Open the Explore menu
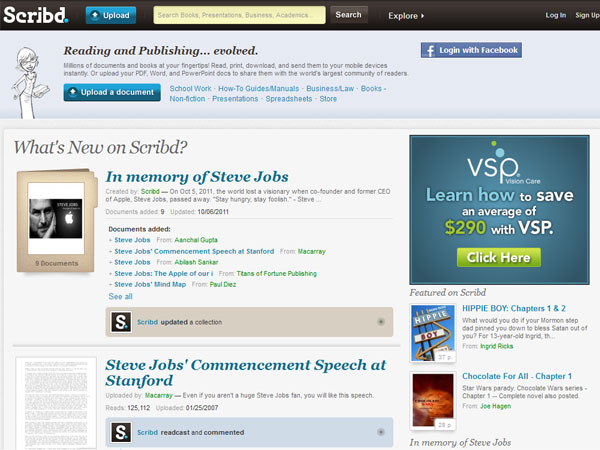 click(x=406, y=16)
